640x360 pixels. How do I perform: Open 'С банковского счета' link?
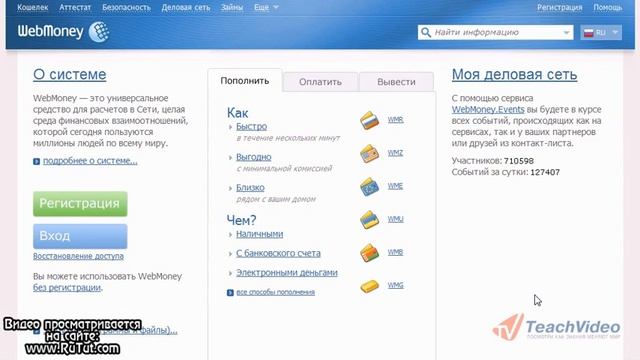(x=278, y=253)
